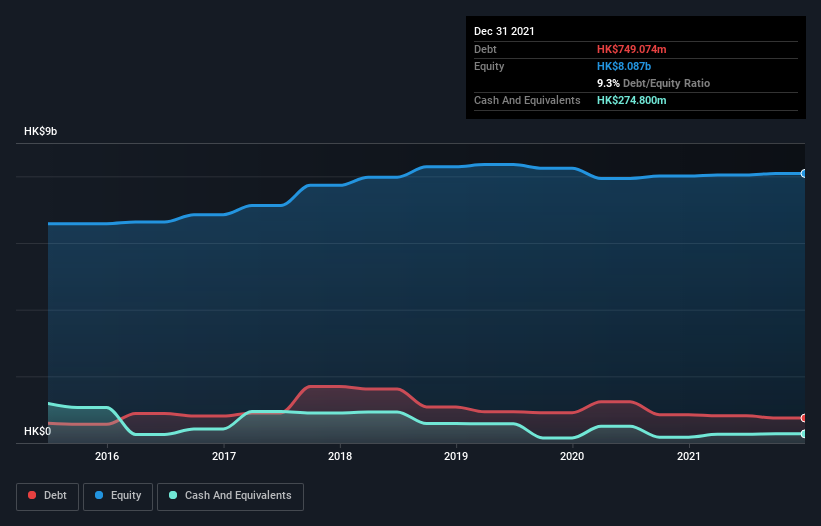Click the 2017 x-axis label
The height and width of the screenshot is (526, 821).
[224, 456]
